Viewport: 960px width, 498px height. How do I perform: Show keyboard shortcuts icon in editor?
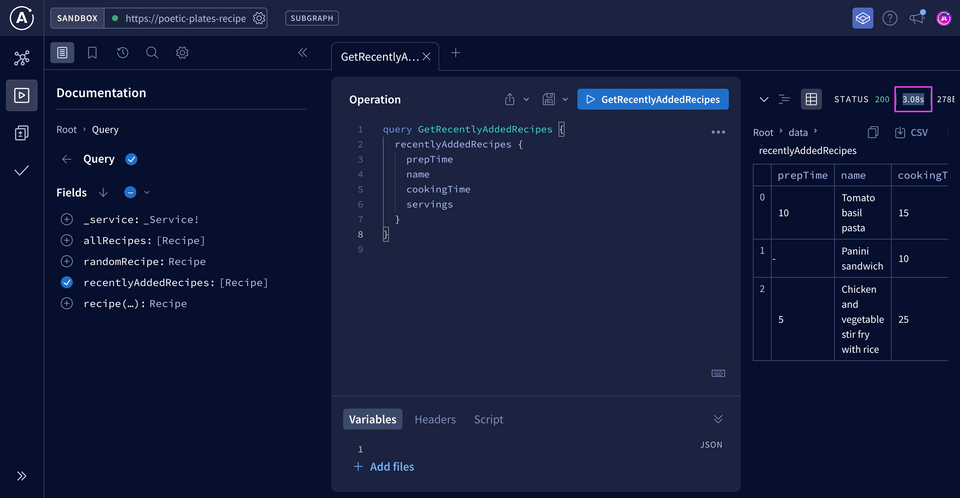pyautogui.click(x=718, y=373)
